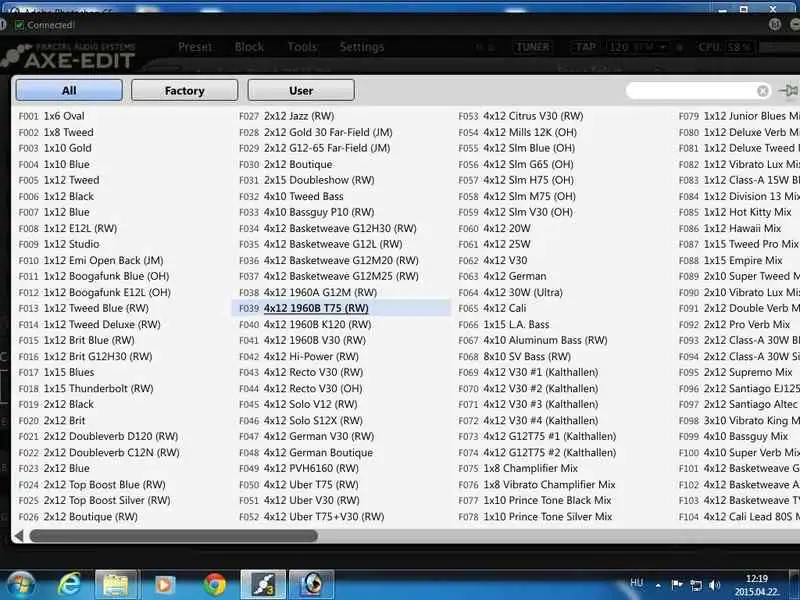Launch Internet Explorer from taskbar
Viewport: 800px width, 600px height.
[69, 585]
